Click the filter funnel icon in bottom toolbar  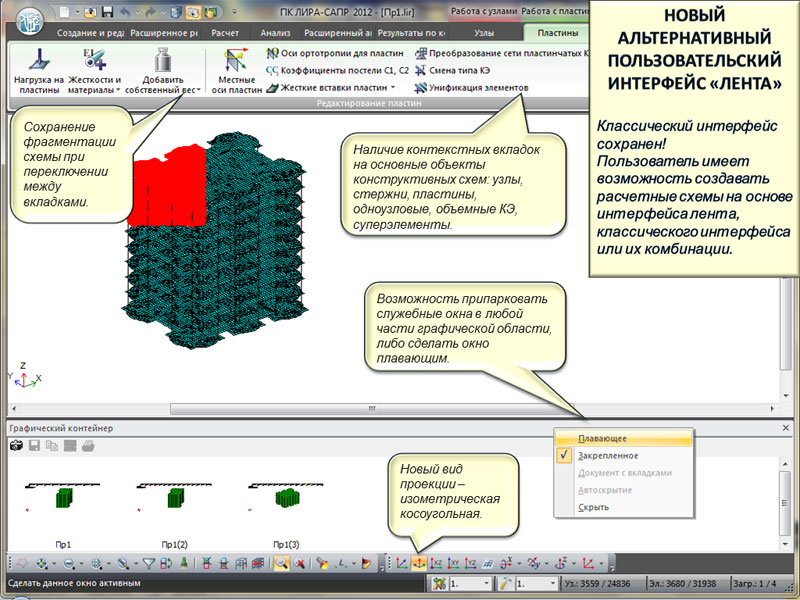click(148, 564)
